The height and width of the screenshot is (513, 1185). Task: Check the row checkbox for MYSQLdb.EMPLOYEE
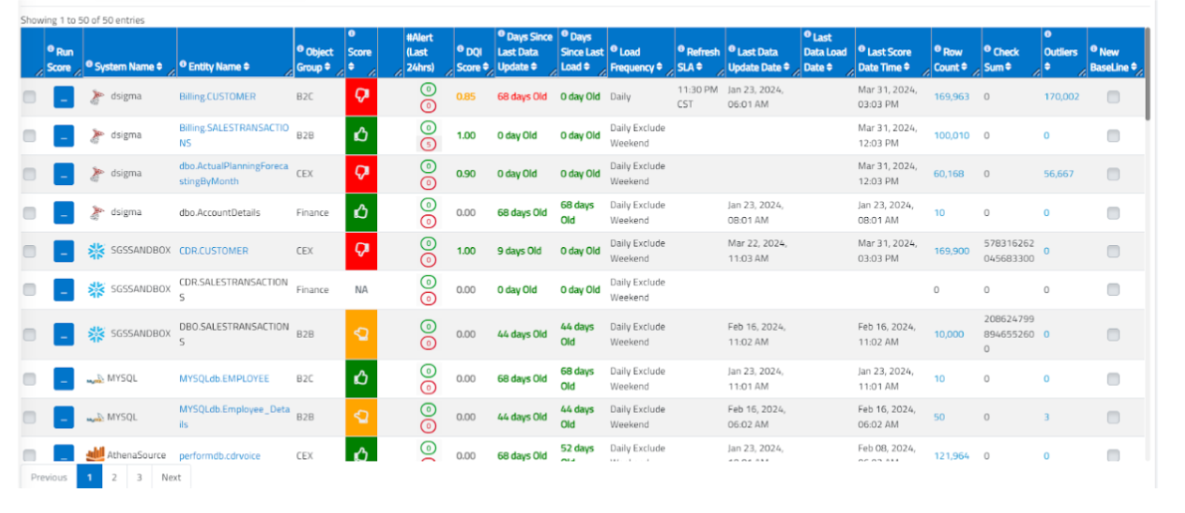[x=30, y=379]
